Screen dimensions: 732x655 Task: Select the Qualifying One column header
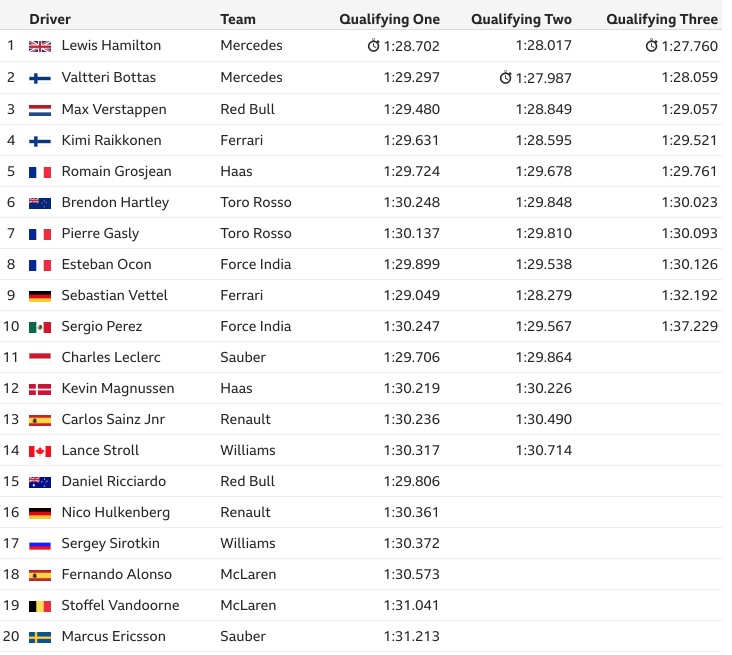click(x=389, y=19)
